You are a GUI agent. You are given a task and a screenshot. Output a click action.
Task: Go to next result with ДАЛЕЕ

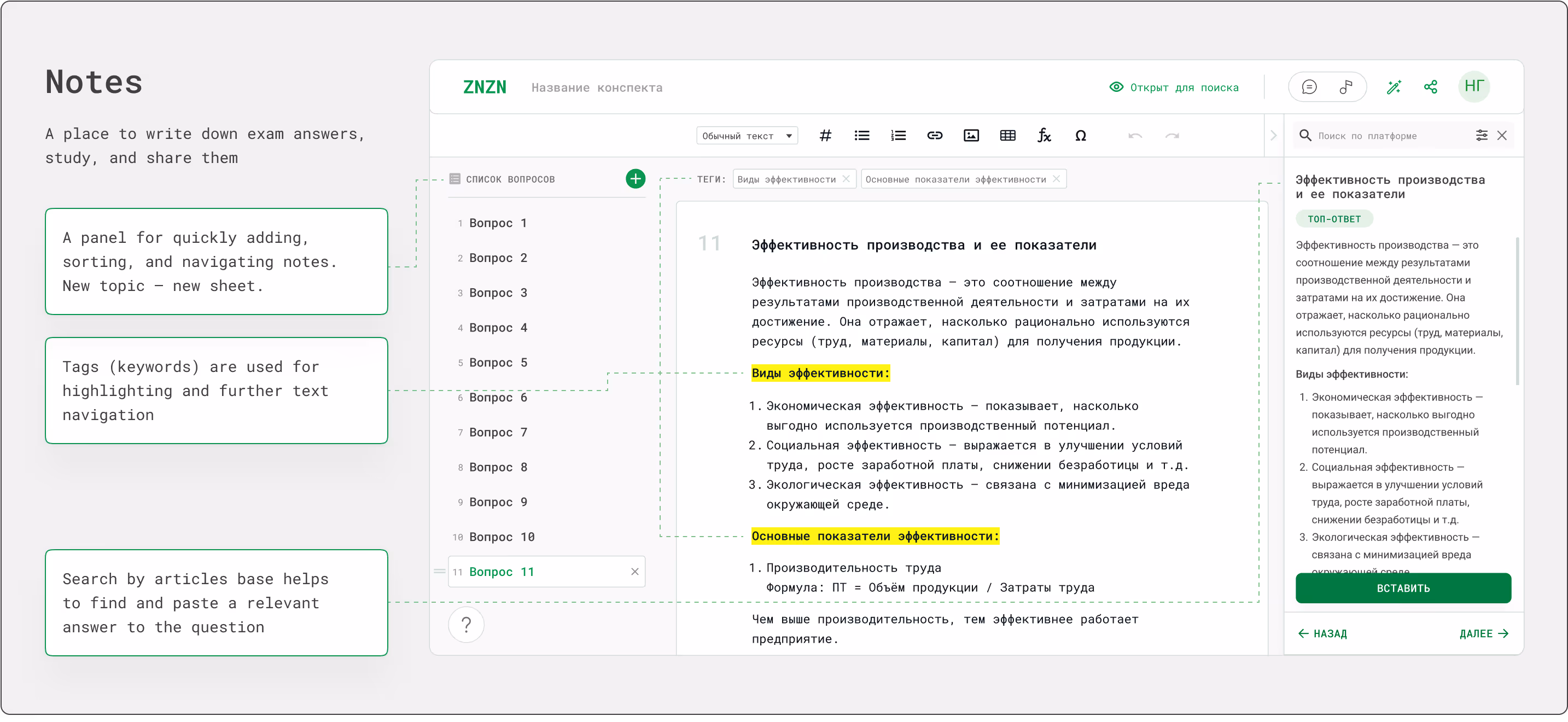(x=1483, y=634)
